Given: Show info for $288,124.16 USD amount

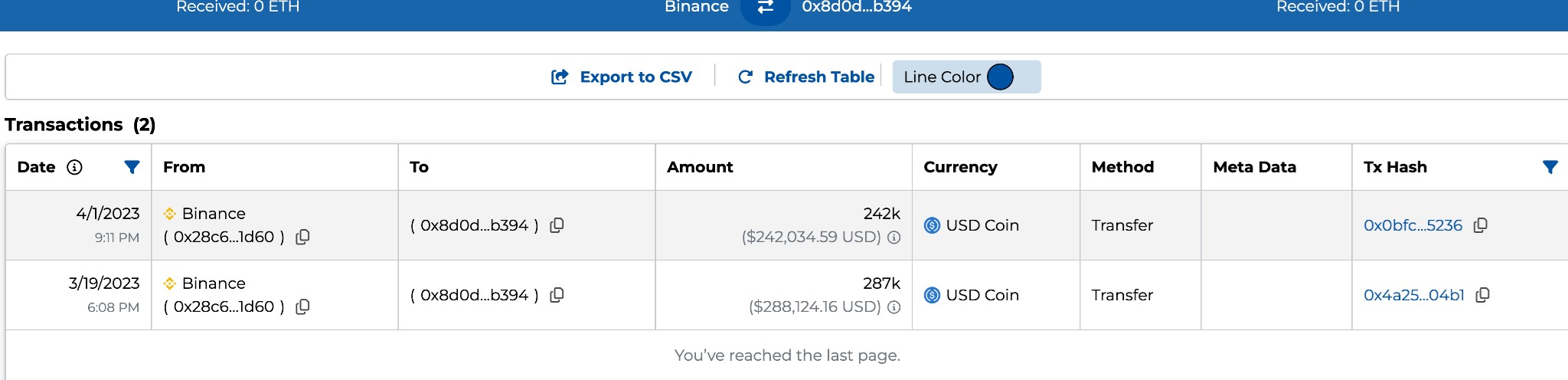Looking at the screenshot, I should point(893,307).
